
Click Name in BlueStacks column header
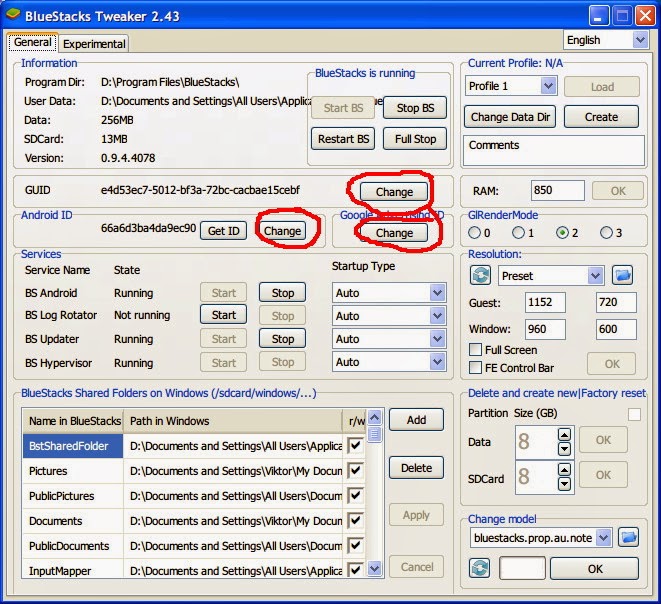pyautogui.click(x=73, y=421)
